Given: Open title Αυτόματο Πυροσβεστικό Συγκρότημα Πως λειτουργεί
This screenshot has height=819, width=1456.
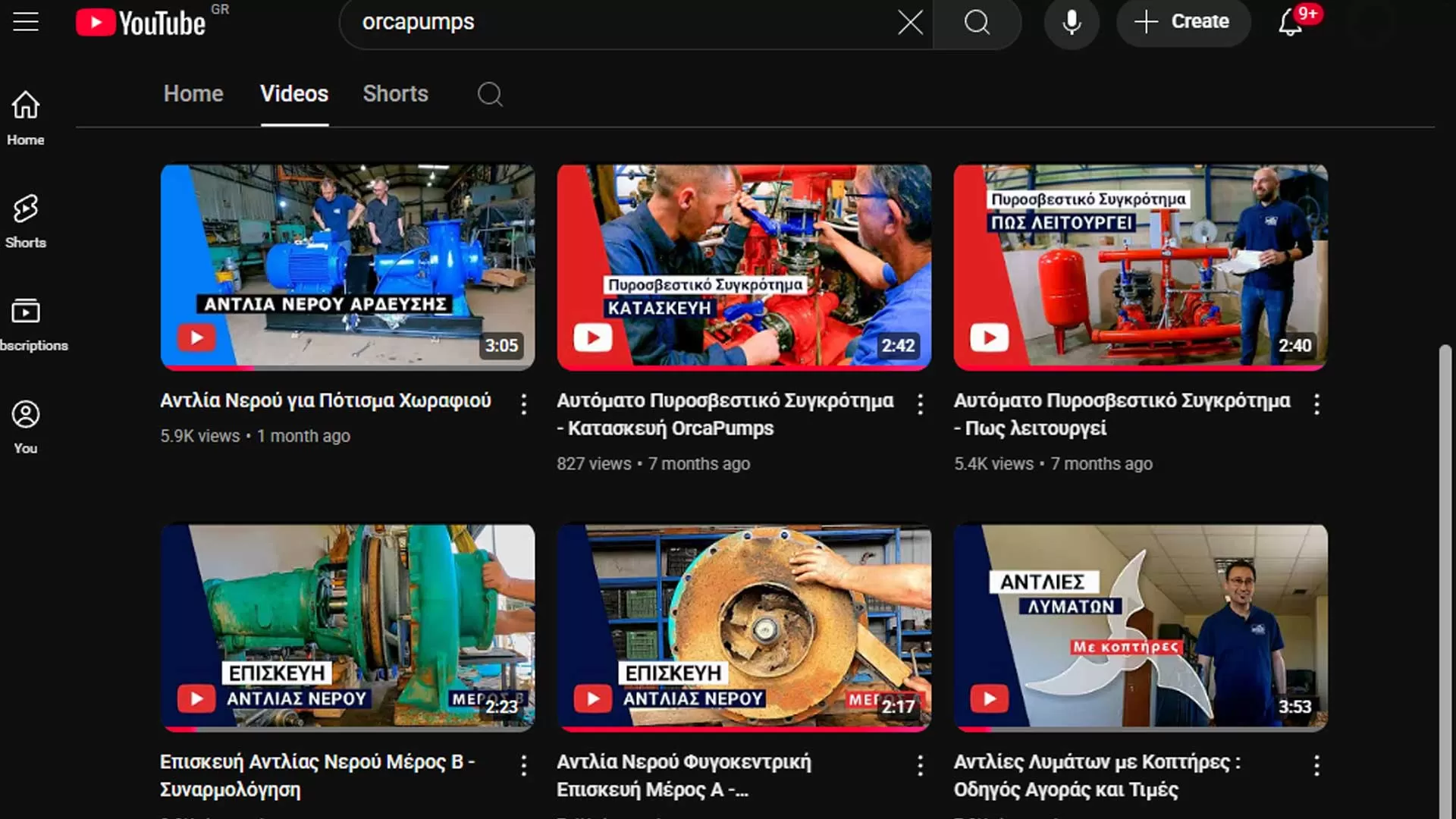Looking at the screenshot, I should point(1122,414).
